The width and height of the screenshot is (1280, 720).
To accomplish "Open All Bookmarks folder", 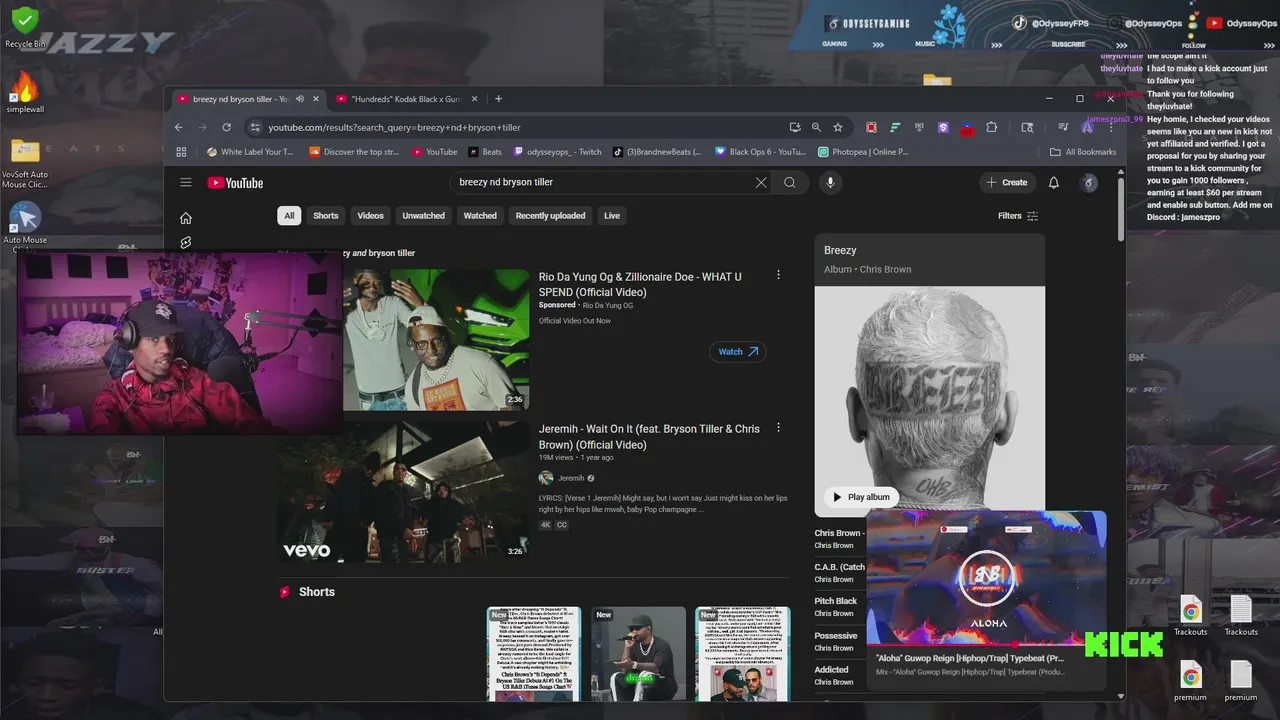I will pos(1083,152).
